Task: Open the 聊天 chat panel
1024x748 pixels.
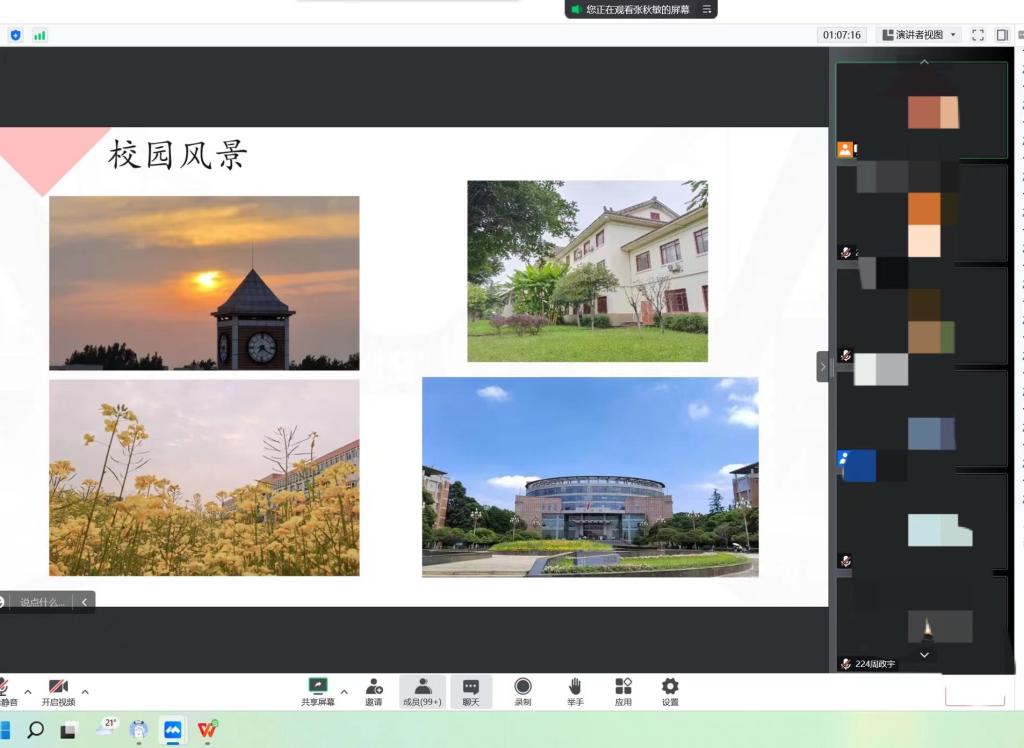Action: 471,690
